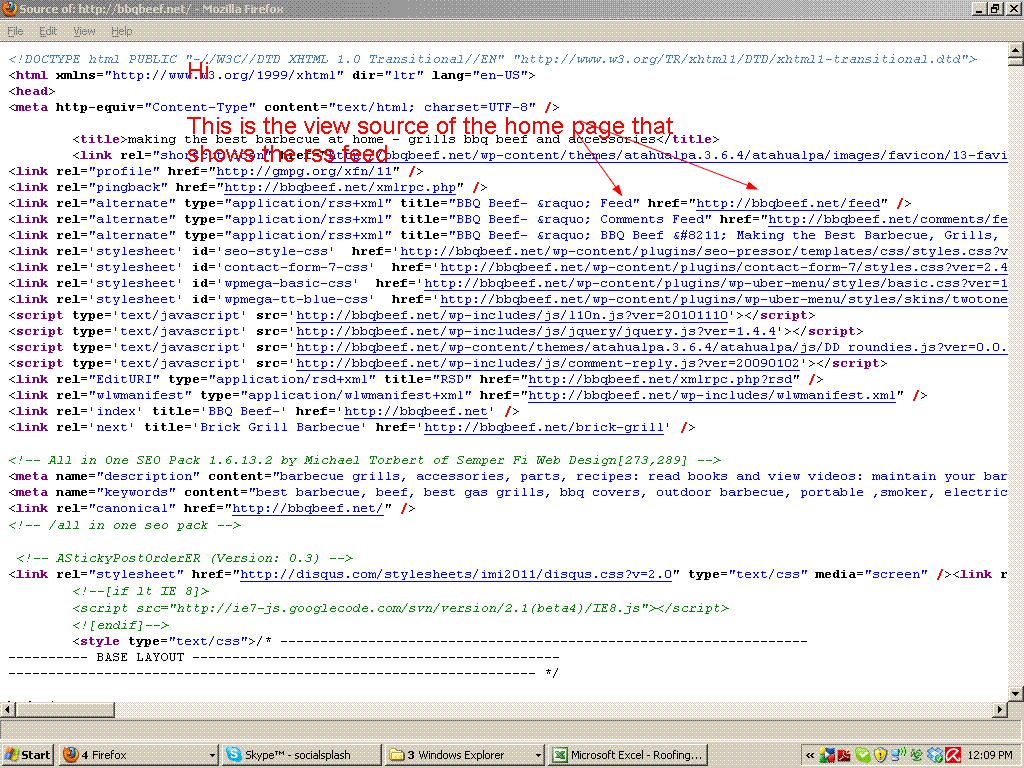This screenshot has width=1024, height=768.
Task: Open the File menu
Action: (x=15, y=31)
